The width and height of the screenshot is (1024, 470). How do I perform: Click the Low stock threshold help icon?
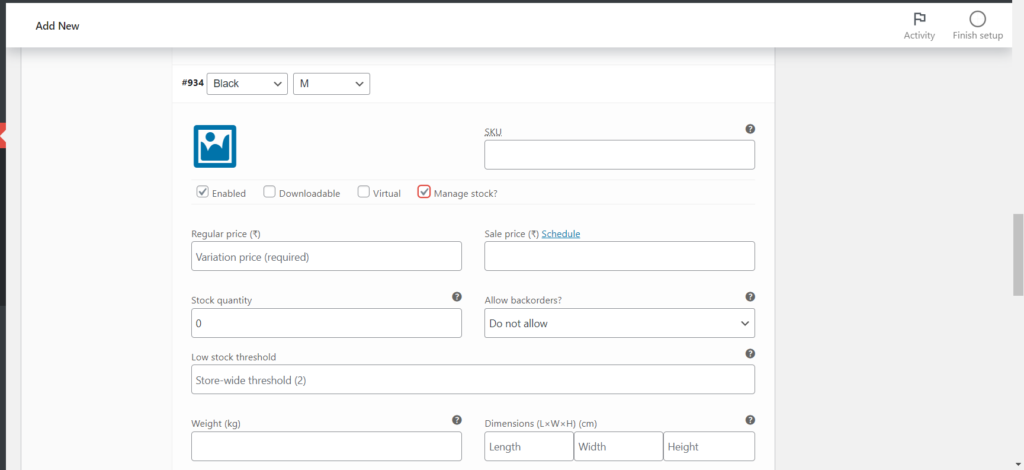(750, 354)
